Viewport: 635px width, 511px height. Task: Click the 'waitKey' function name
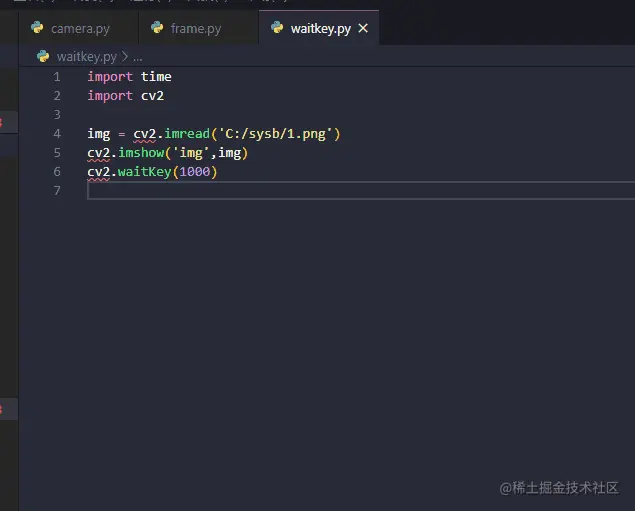pyautogui.click(x=145, y=172)
